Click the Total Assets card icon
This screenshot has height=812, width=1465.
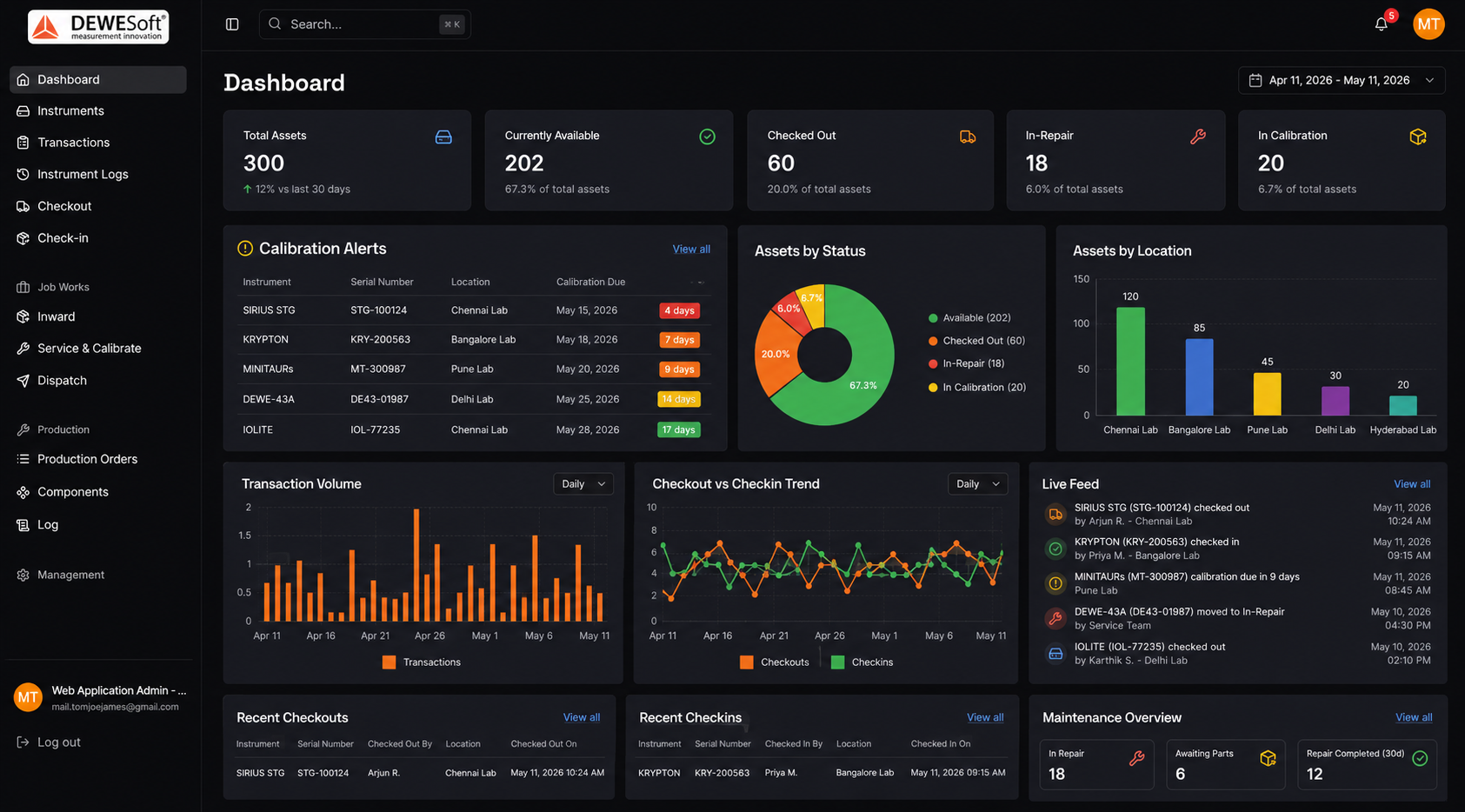443,137
